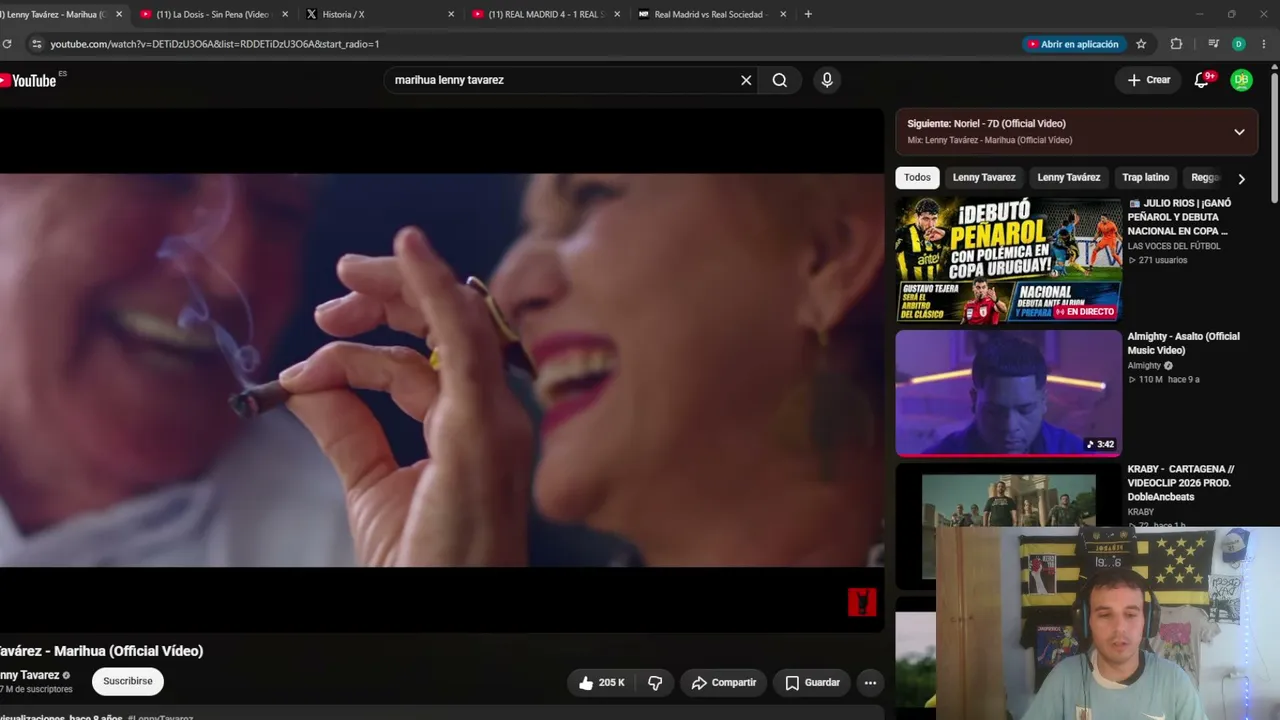The image size is (1280, 720).
Task: Open the YouTube account avatar menu
Action: pyautogui.click(x=1241, y=80)
